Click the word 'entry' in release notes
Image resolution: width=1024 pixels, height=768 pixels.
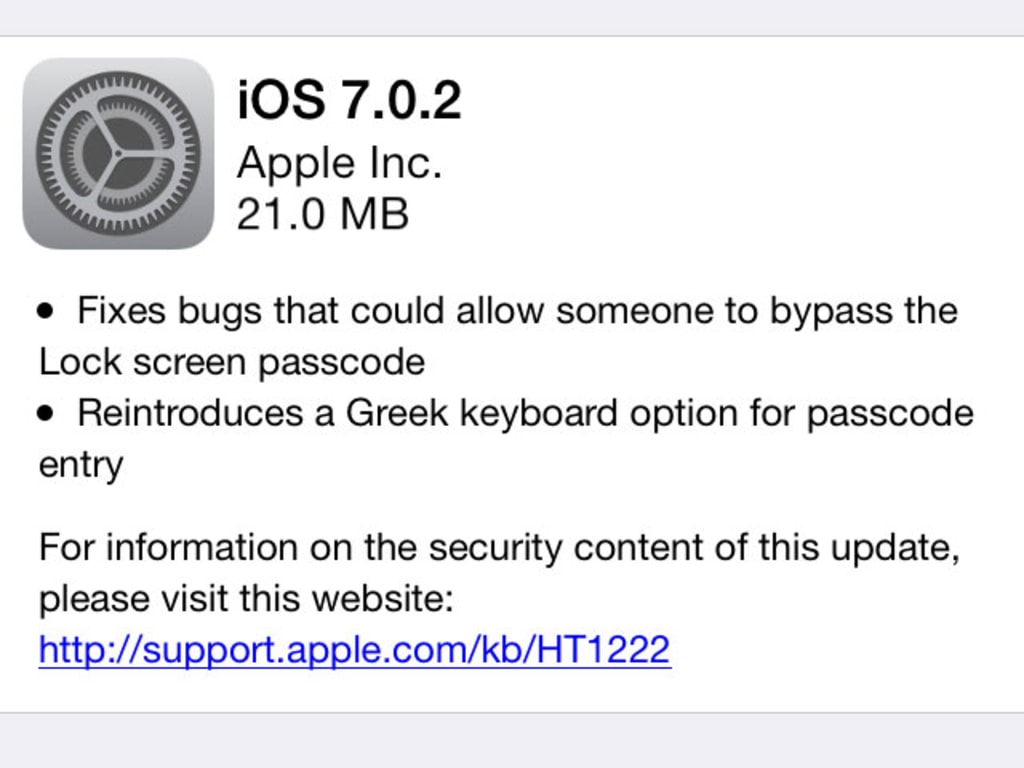(80, 465)
